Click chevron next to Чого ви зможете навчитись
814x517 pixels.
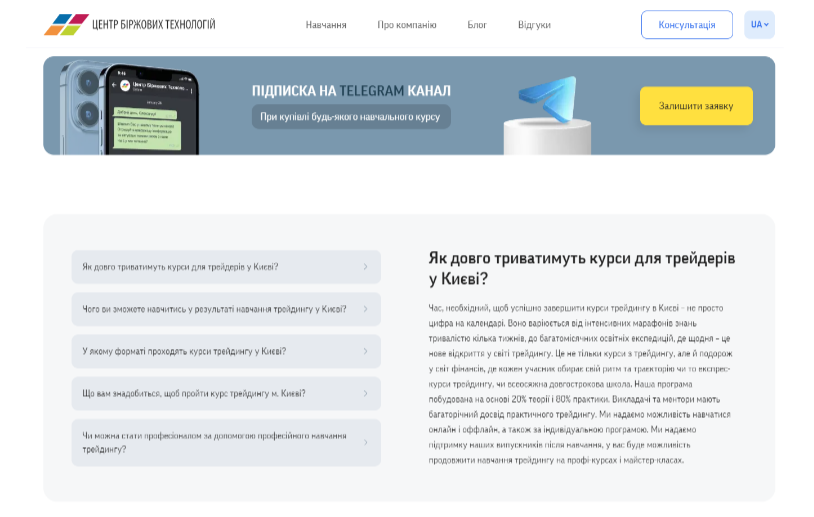pyautogui.click(x=365, y=309)
